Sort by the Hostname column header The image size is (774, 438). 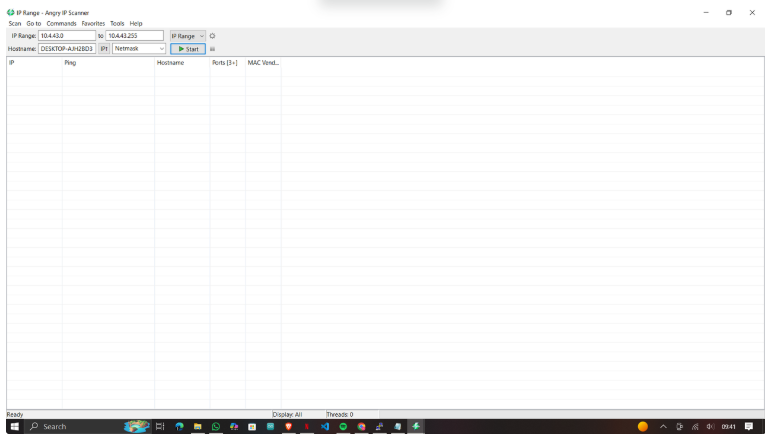[x=182, y=63]
